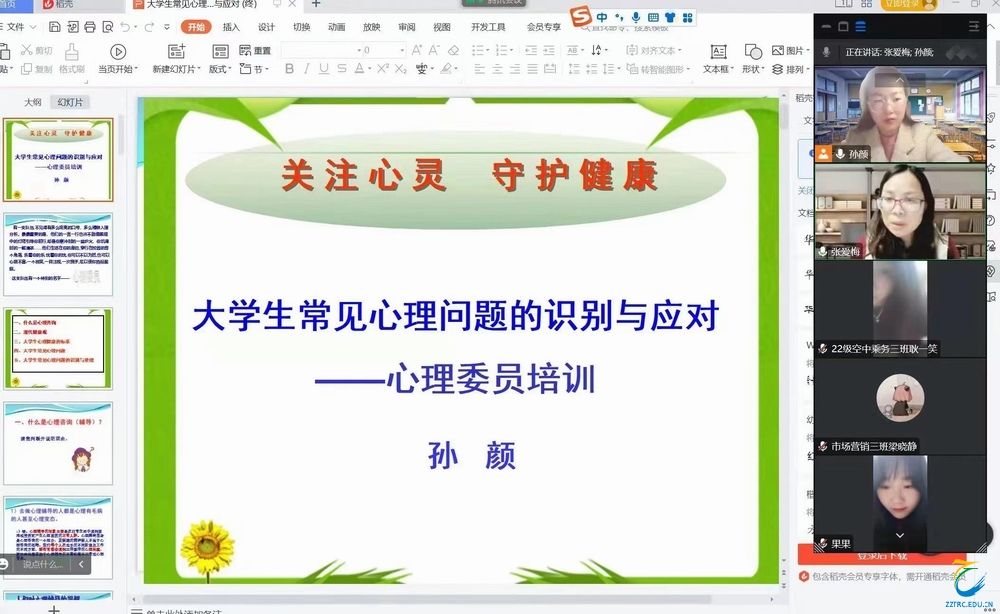The height and width of the screenshot is (614, 1000).
Task: Click the Sogou input microphone icon
Action: pos(636,17)
